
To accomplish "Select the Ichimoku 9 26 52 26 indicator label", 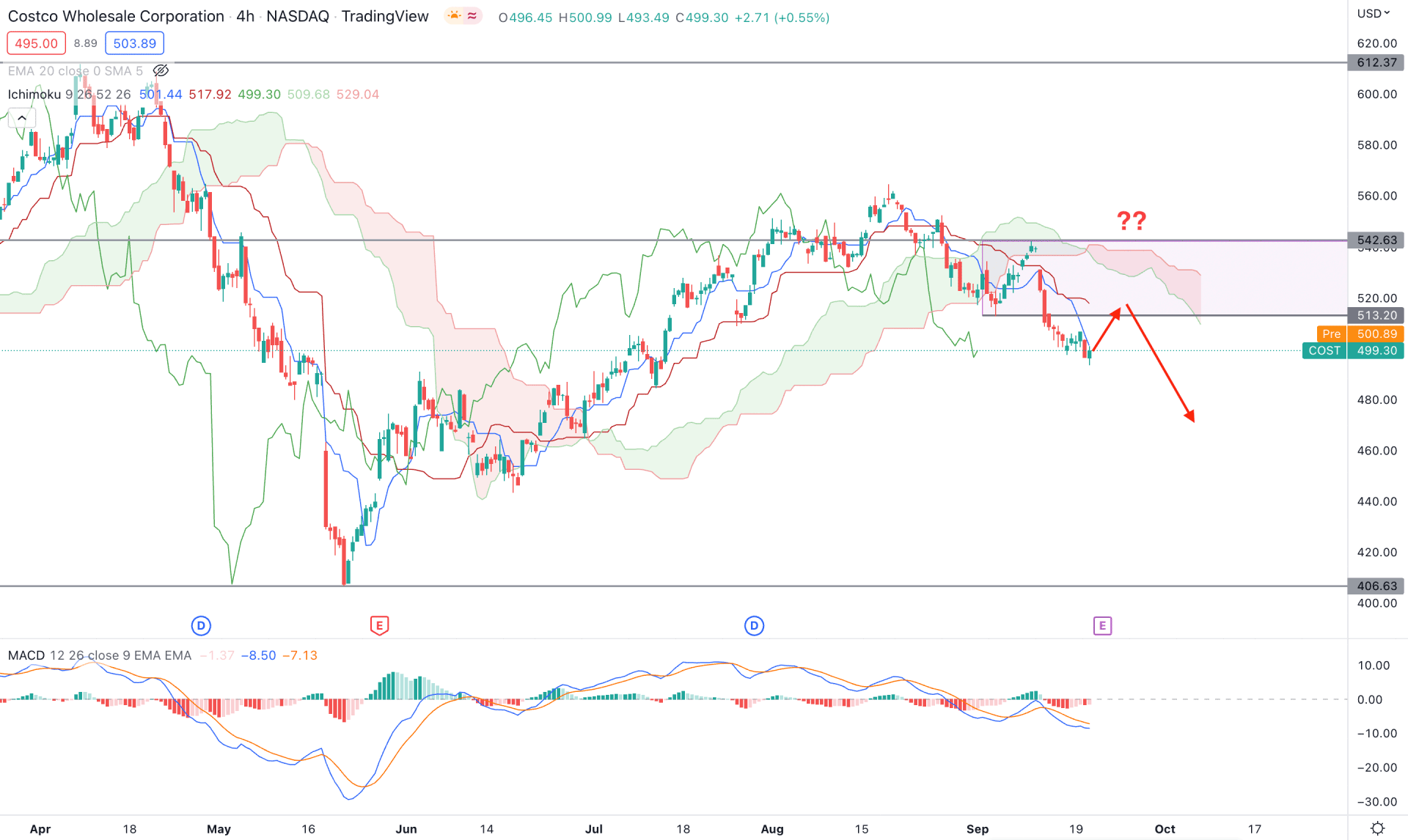I will click(x=69, y=95).
